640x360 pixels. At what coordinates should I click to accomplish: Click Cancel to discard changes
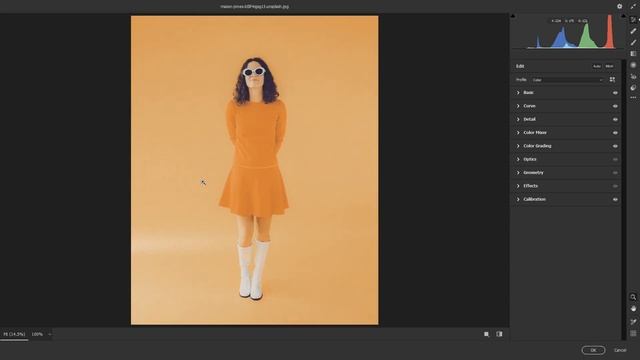pyautogui.click(x=620, y=350)
